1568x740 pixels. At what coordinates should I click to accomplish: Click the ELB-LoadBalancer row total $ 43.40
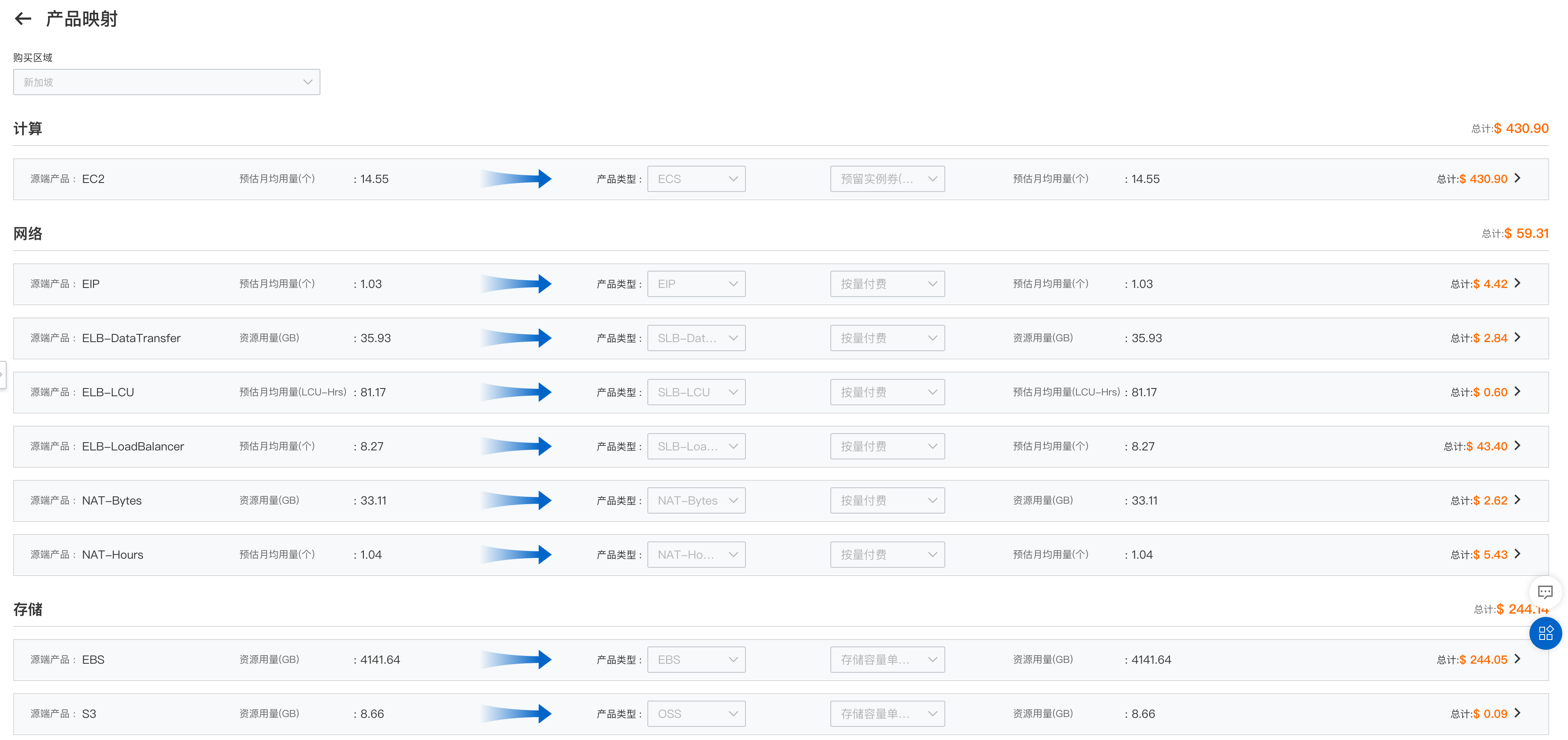[1487, 447]
